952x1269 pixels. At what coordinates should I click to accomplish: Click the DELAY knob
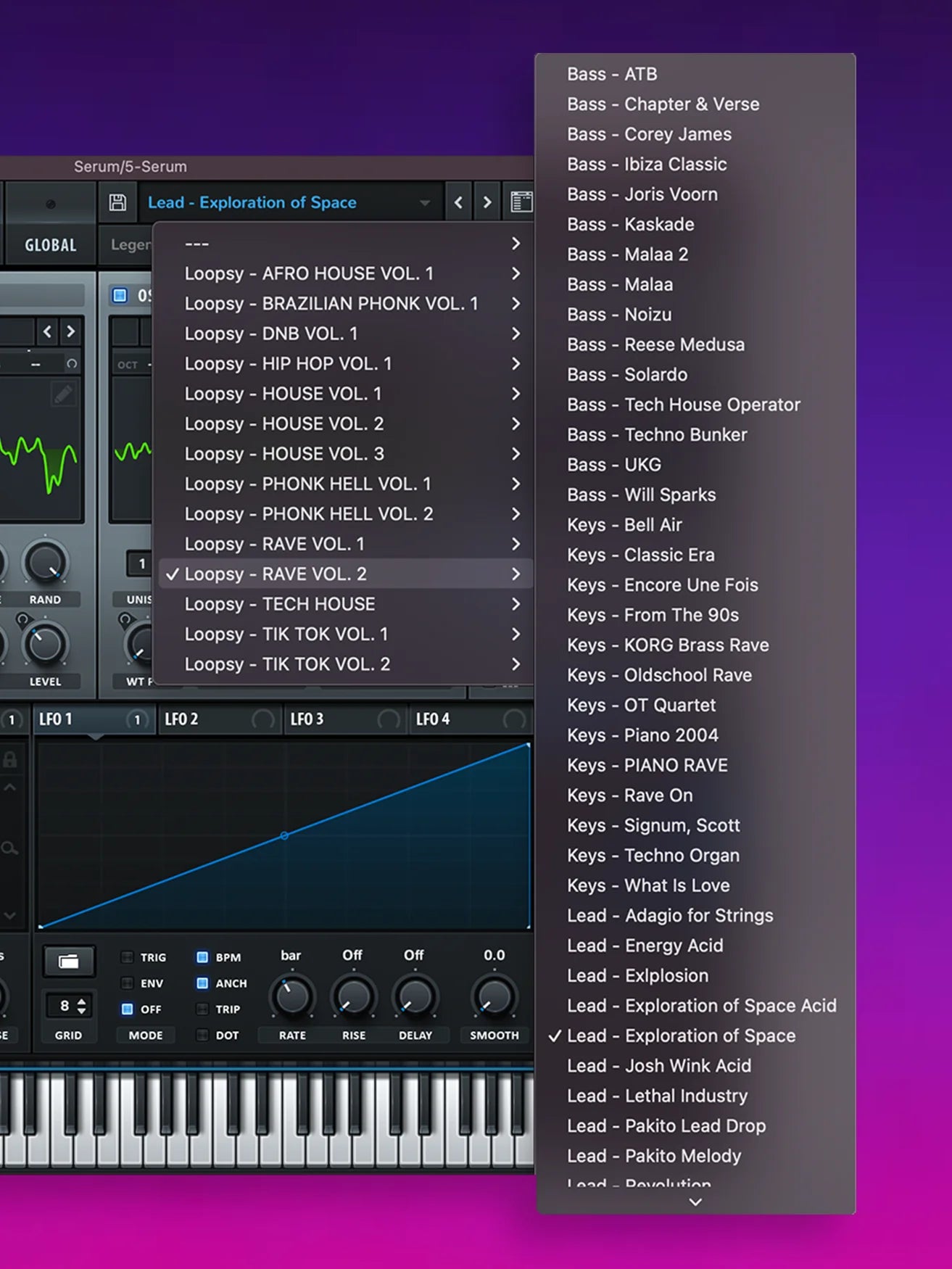(x=415, y=997)
